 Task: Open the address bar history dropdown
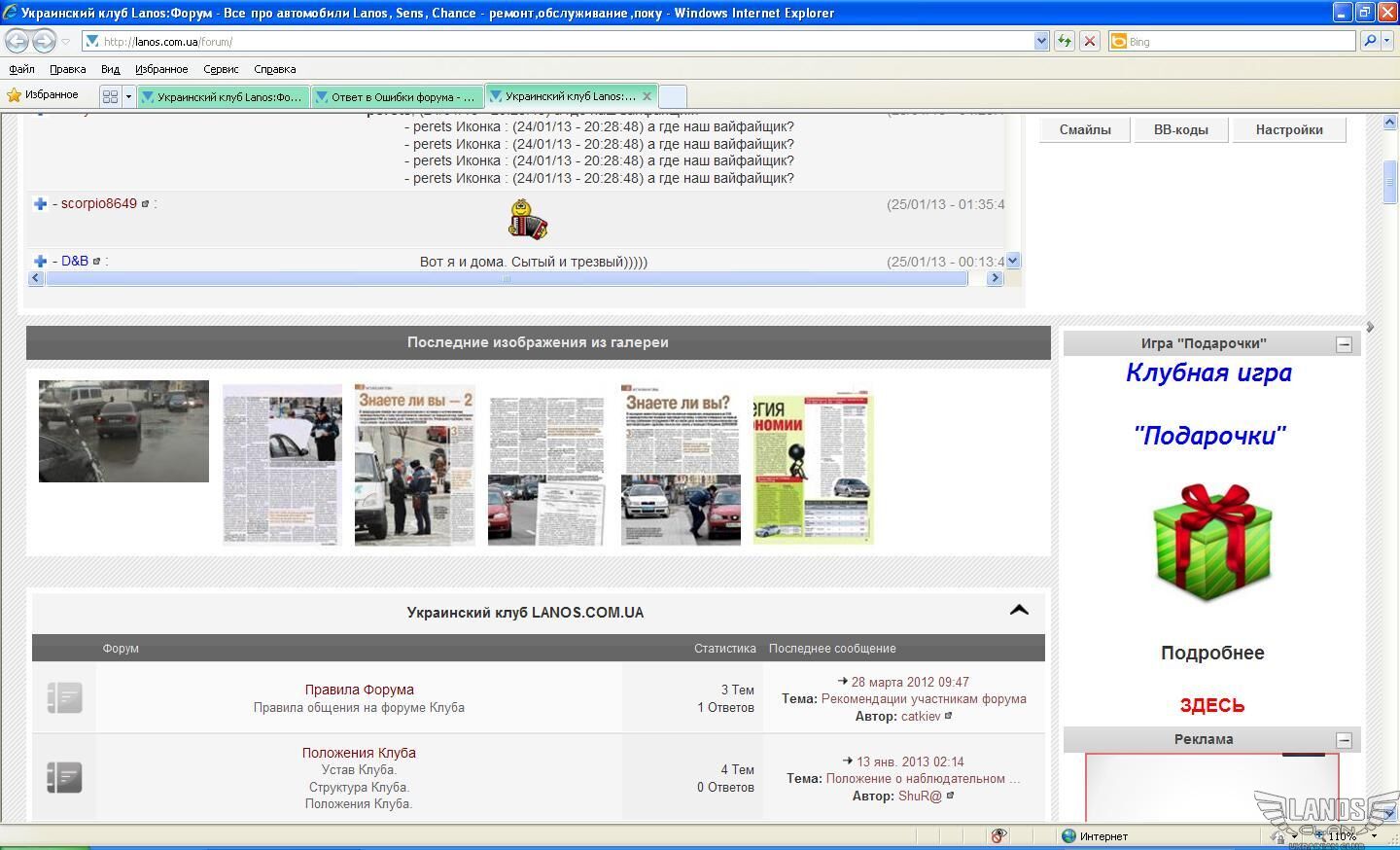[1041, 41]
